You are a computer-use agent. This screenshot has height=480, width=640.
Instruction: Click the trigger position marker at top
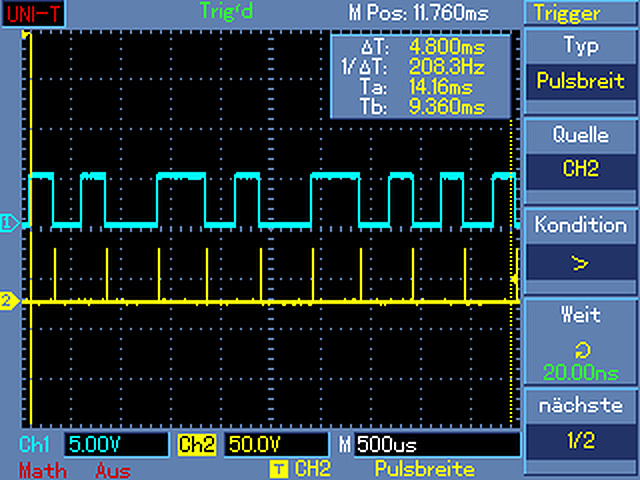(x=26, y=34)
